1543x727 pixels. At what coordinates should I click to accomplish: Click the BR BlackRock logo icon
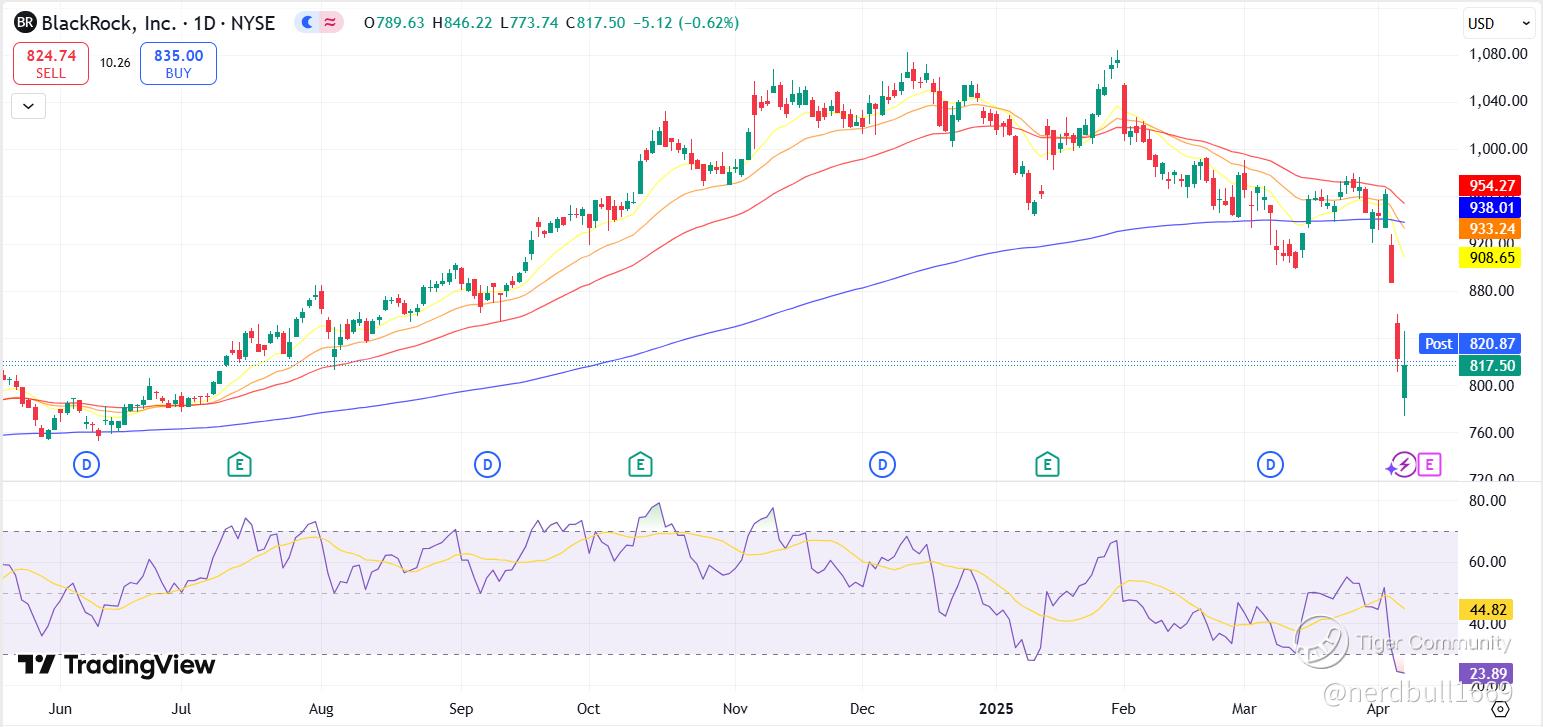[x=27, y=22]
